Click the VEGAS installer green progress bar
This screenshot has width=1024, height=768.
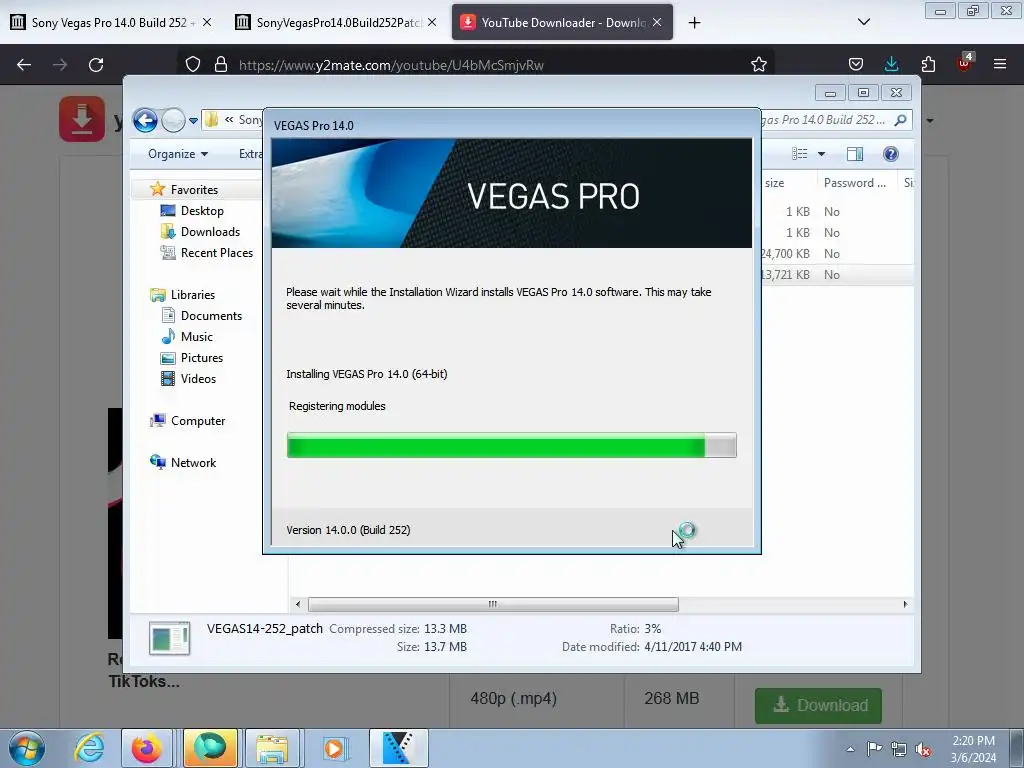(x=512, y=445)
